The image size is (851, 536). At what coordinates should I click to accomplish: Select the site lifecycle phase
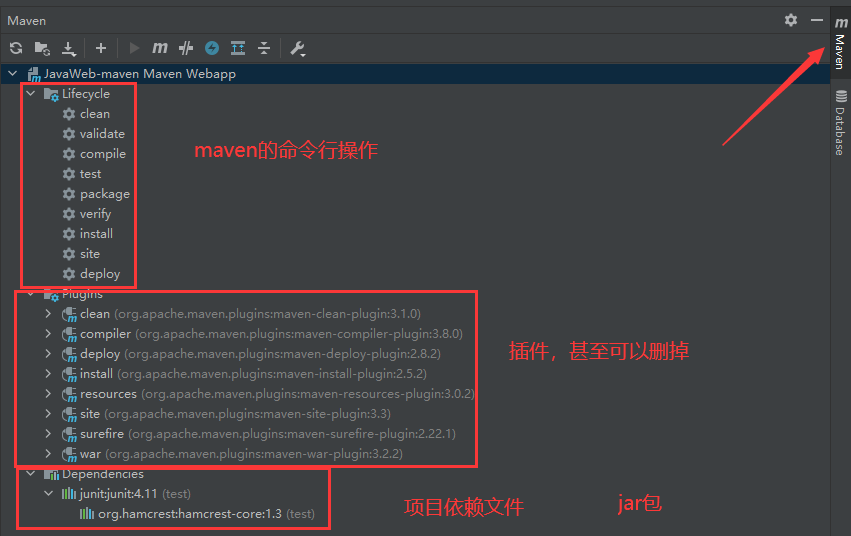pyautogui.click(x=90, y=254)
